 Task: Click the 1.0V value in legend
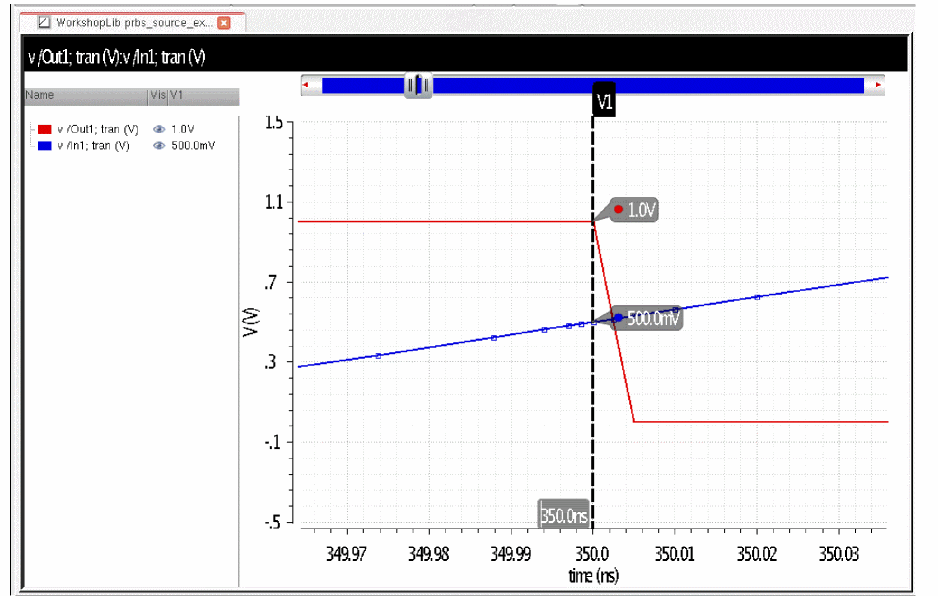(x=182, y=129)
